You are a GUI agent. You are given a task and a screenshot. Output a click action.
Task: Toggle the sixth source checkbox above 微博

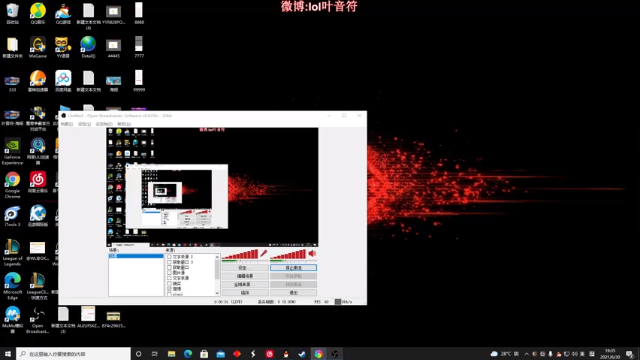(169, 283)
